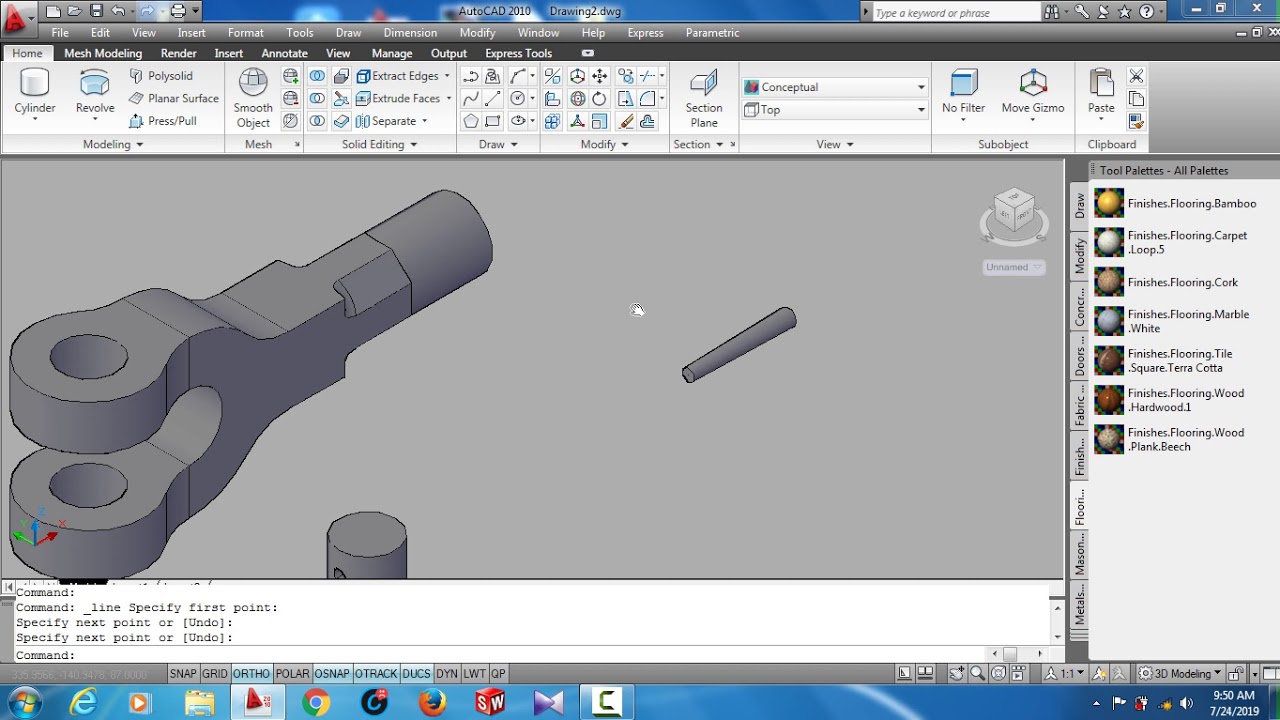Open the 3D Modeling workspace dropdown

tap(1181, 674)
